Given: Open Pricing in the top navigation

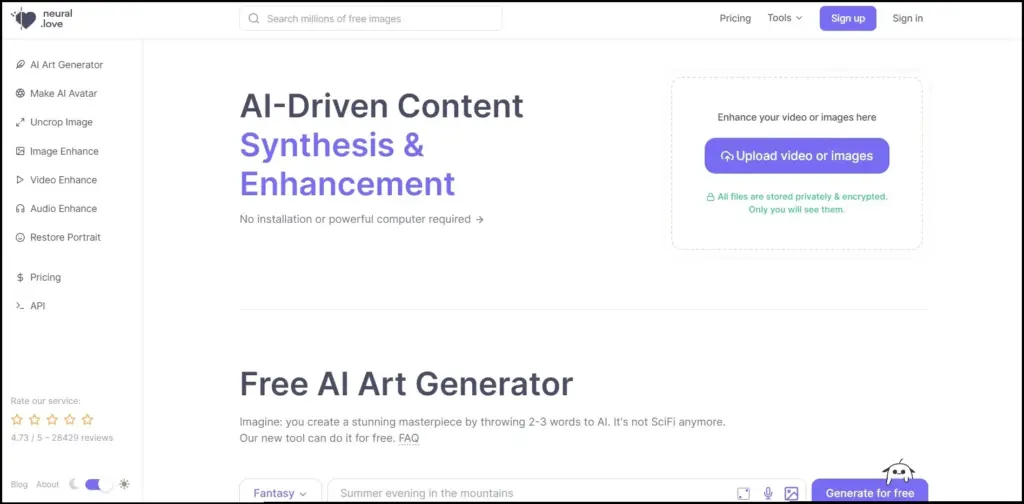Looking at the screenshot, I should (x=735, y=18).
